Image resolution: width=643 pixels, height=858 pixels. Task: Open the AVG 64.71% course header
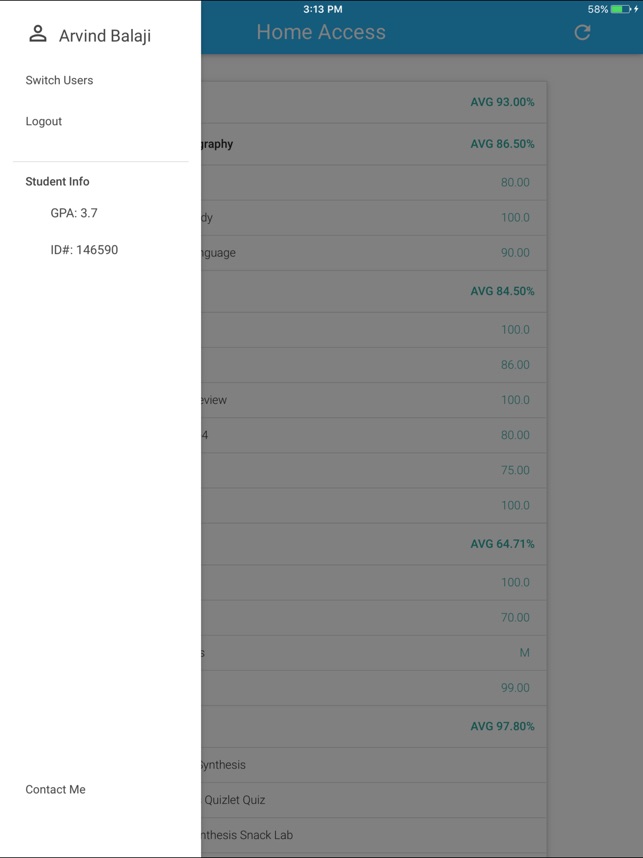tap(374, 544)
